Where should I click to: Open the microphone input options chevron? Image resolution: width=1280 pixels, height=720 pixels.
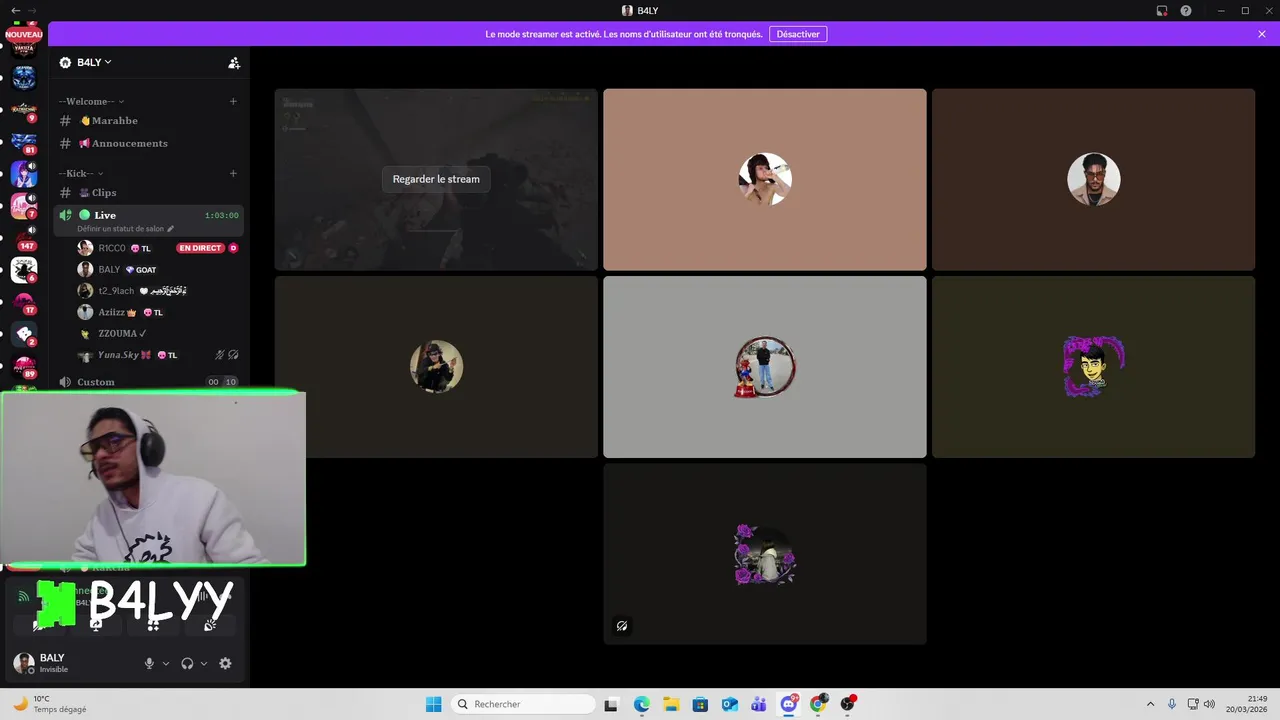pos(166,663)
